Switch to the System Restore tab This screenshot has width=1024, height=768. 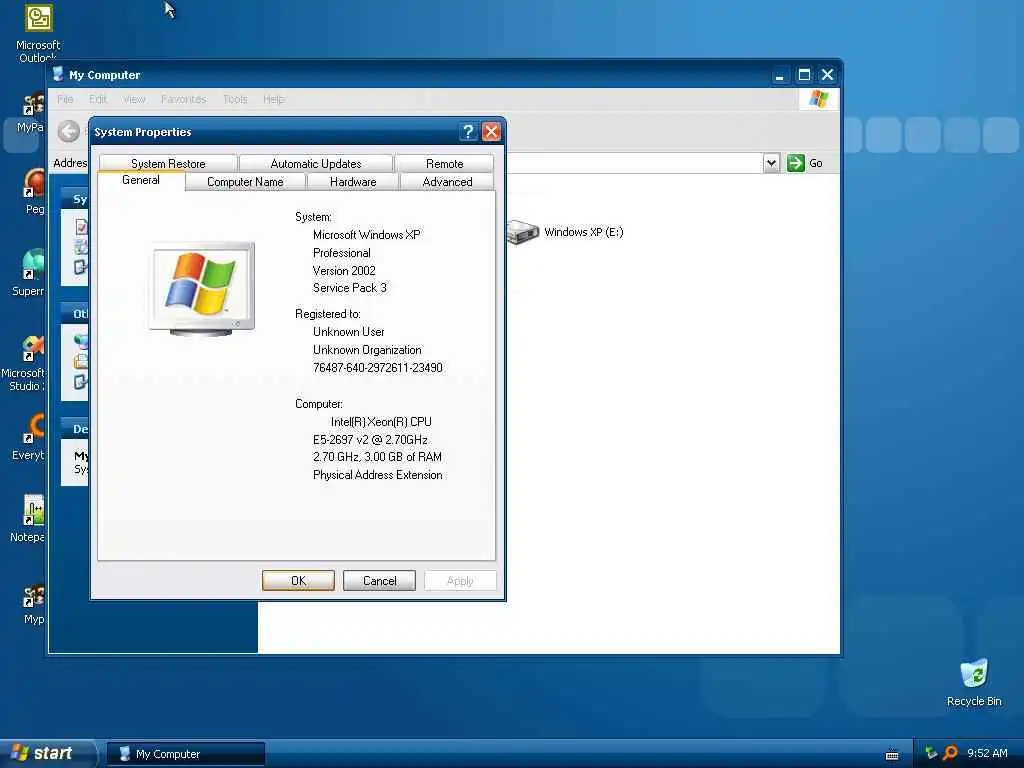168,163
